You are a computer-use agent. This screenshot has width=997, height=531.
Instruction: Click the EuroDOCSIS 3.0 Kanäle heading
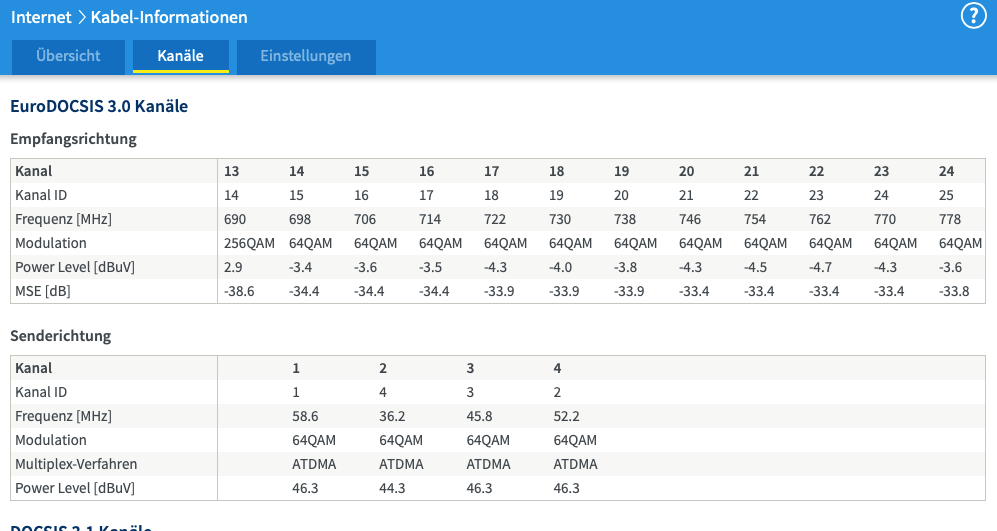coord(99,106)
